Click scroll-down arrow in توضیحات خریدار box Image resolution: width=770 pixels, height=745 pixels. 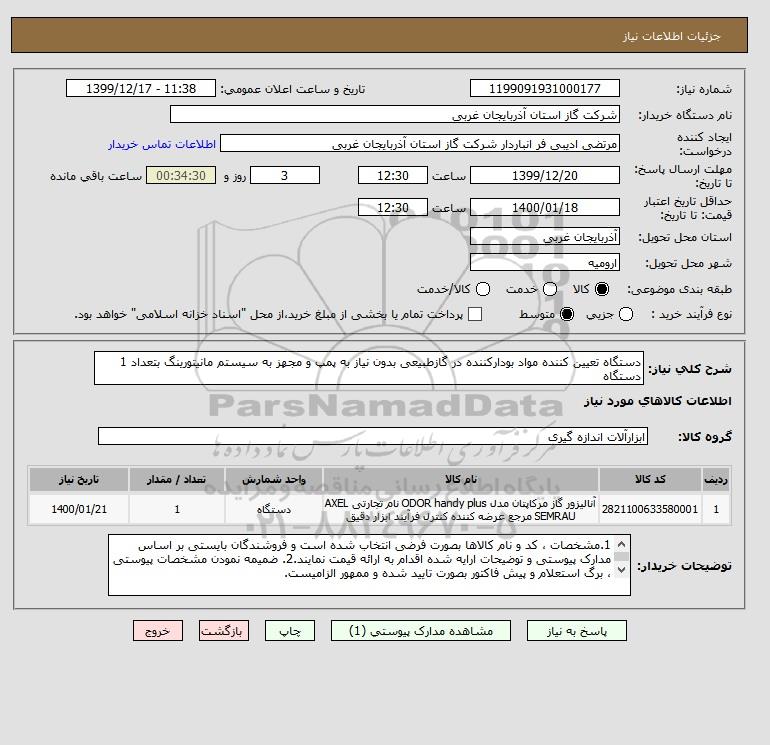click(x=621, y=570)
